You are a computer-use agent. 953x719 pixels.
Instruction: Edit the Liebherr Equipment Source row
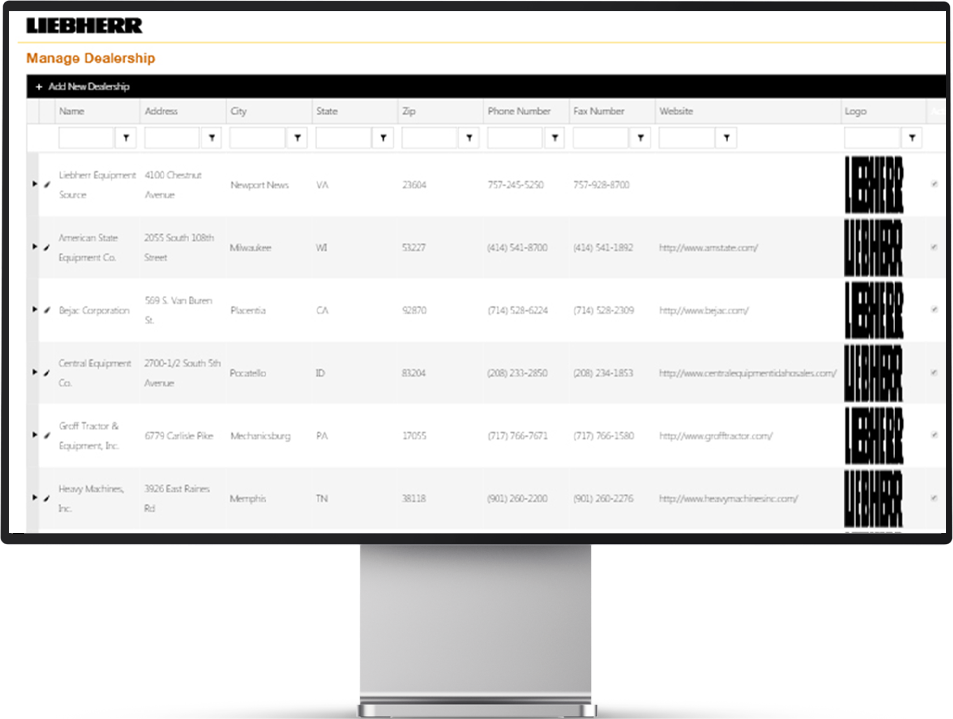pos(46,185)
